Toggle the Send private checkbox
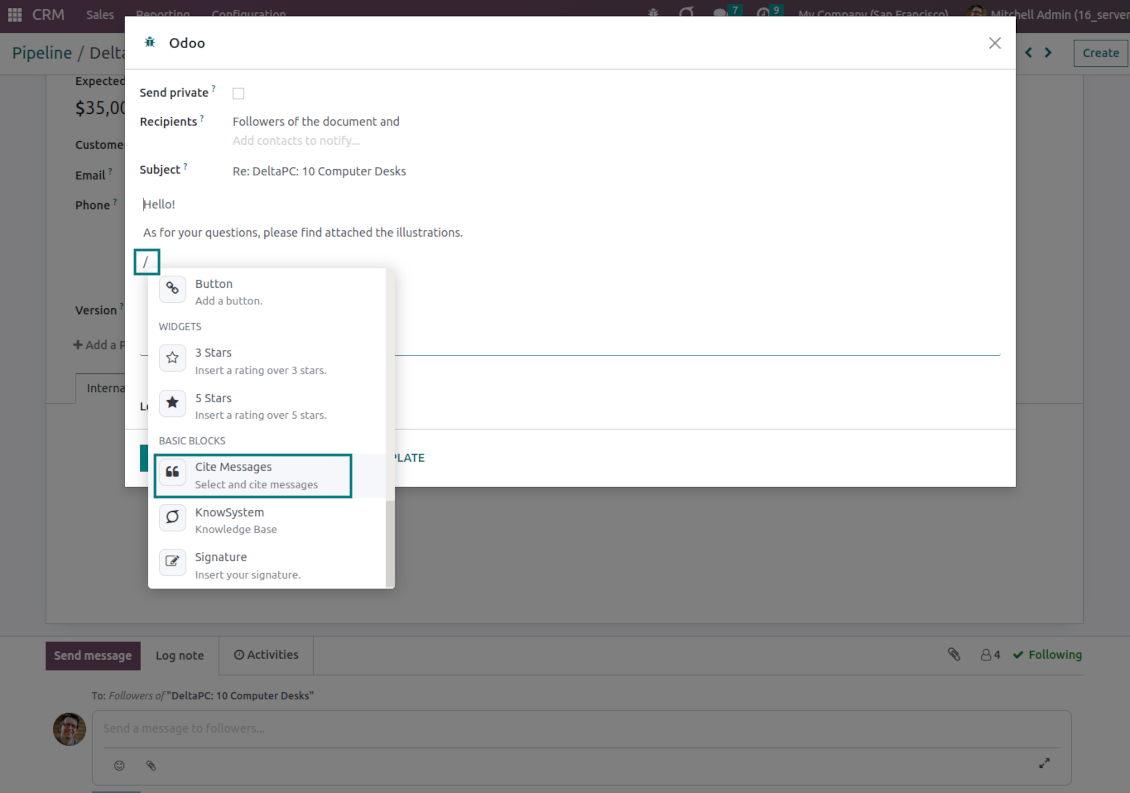Screen dimensions: 1130x793 click(239, 94)
